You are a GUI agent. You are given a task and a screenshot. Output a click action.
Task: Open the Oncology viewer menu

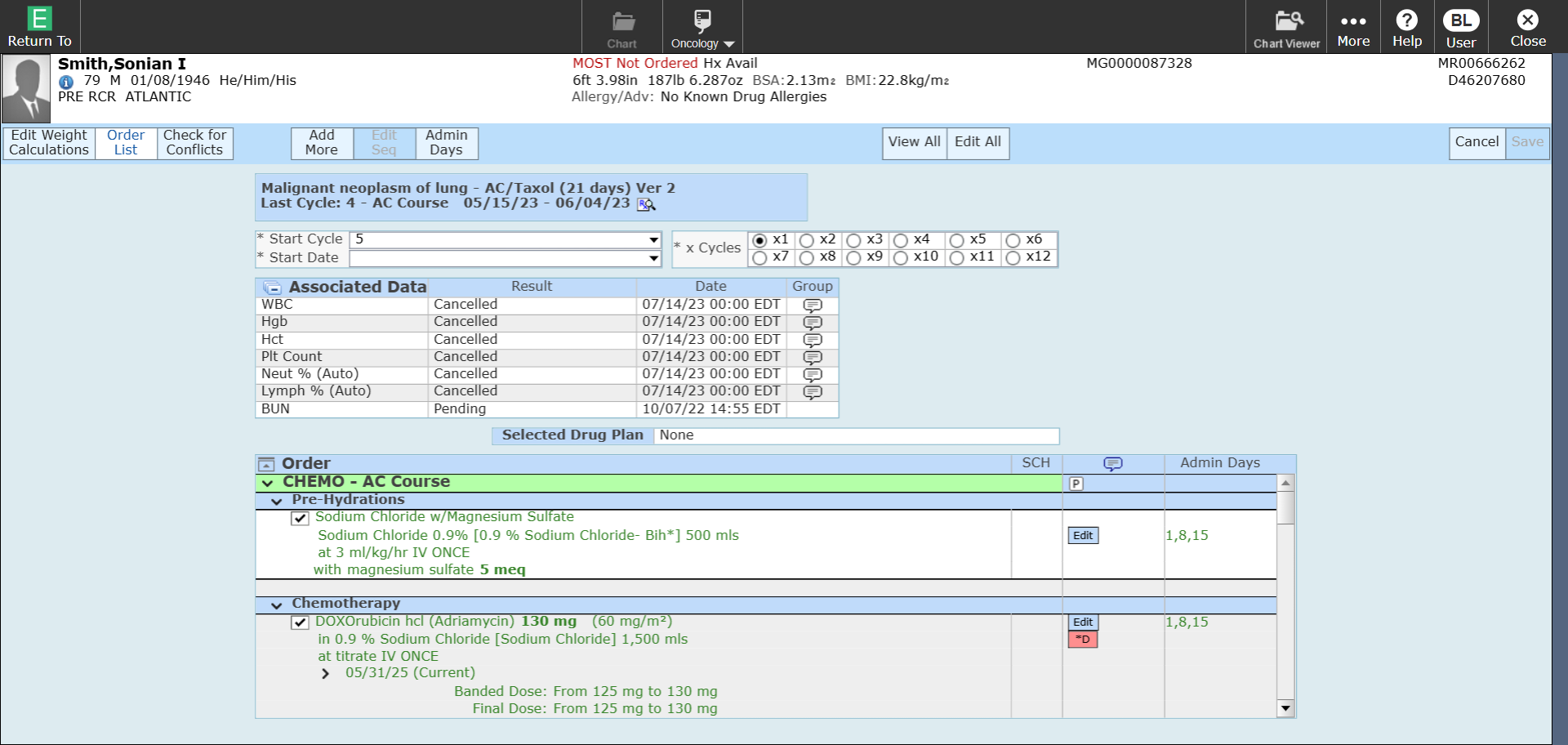pos(702,28)
